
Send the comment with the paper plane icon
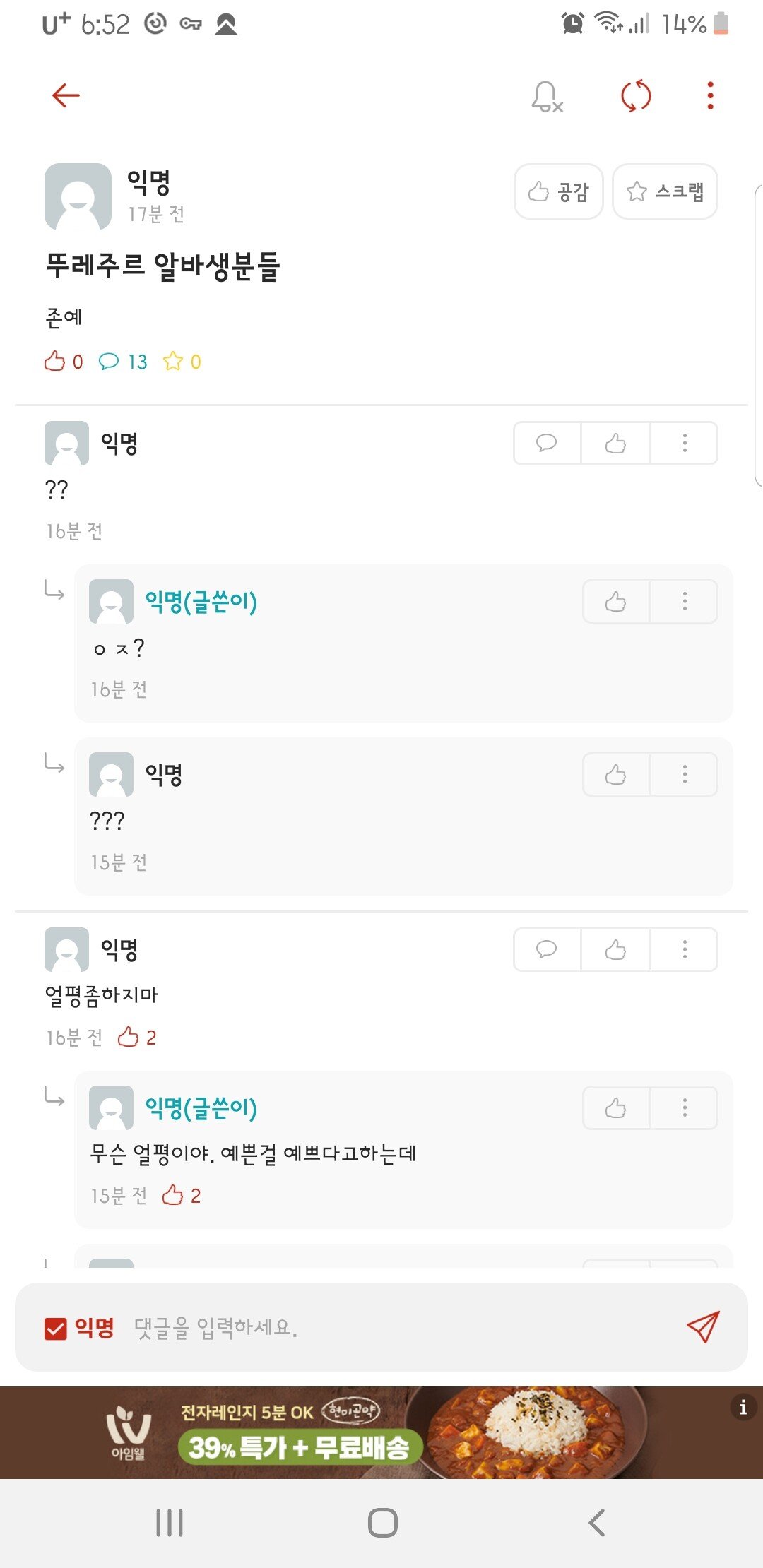(x=703, y=1327)
